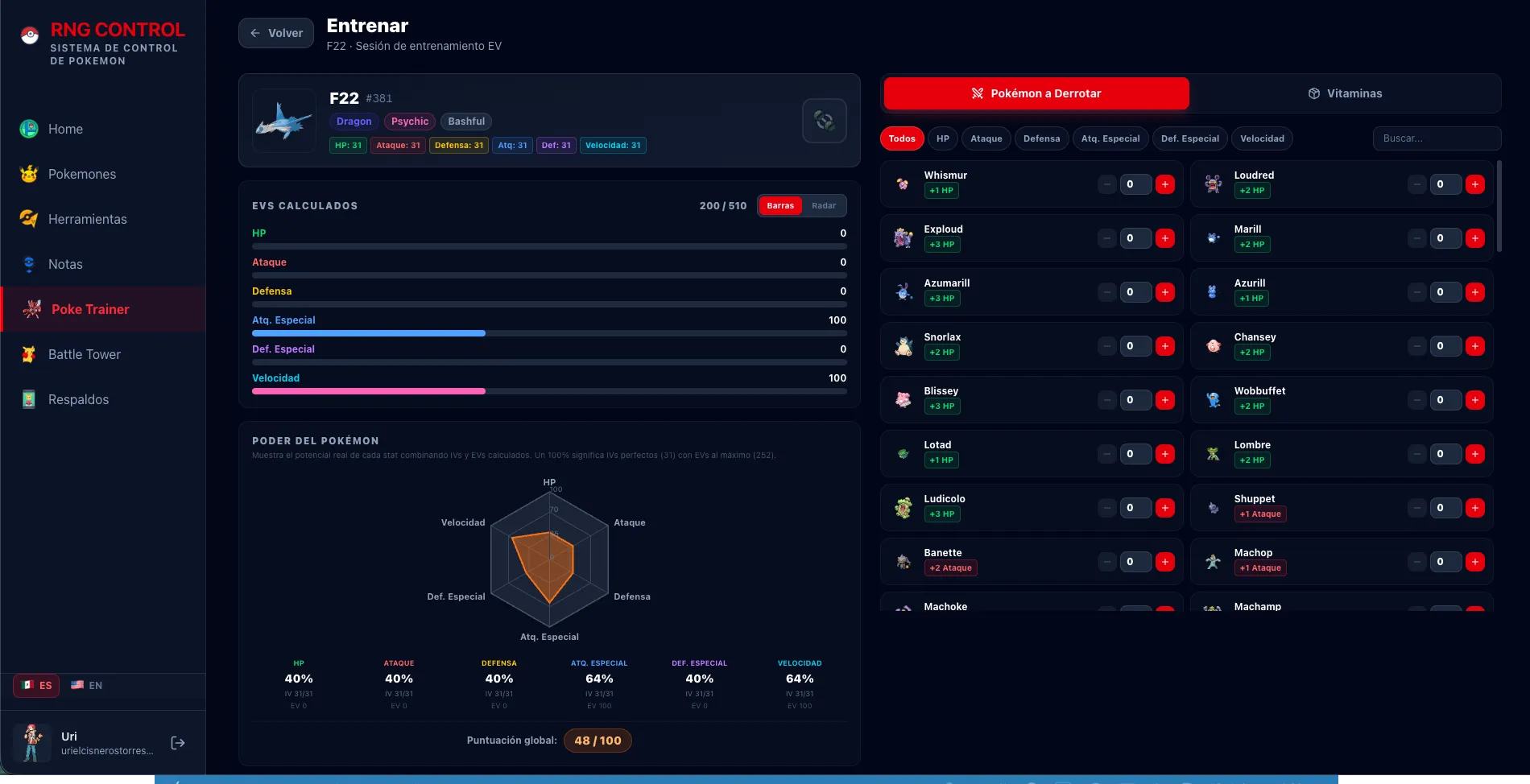
Task: Click the user avatar for Uri
Action: coord(32,742)
